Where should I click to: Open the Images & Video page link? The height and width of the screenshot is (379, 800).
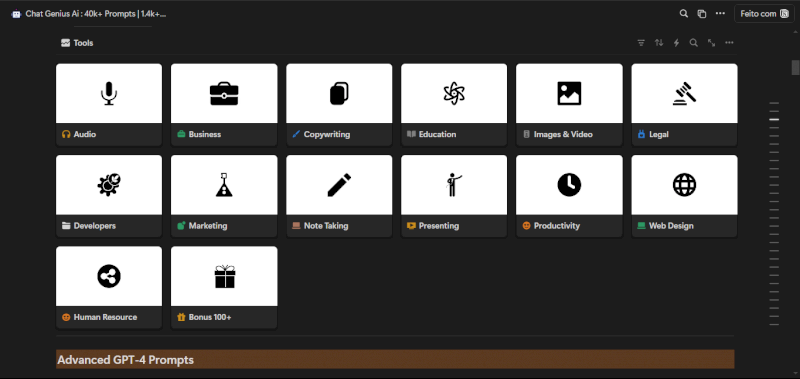[563, 135]
